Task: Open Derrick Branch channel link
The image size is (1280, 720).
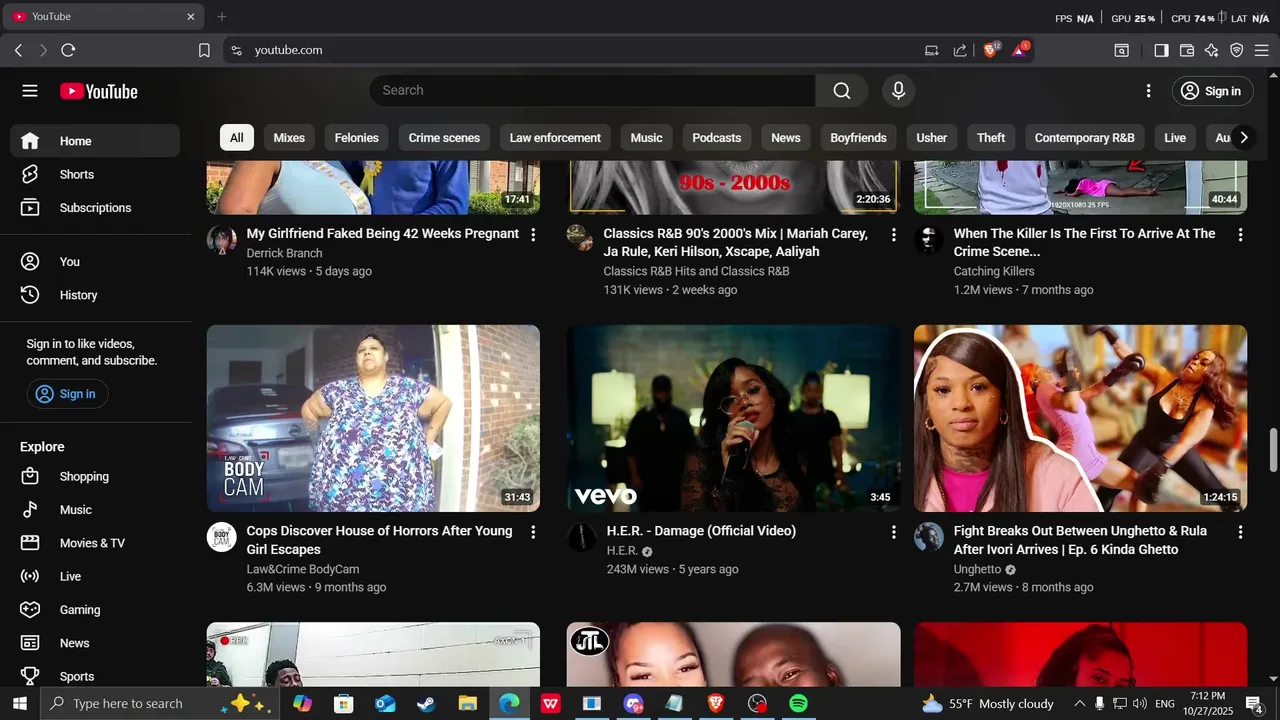Action: [284, 253]
